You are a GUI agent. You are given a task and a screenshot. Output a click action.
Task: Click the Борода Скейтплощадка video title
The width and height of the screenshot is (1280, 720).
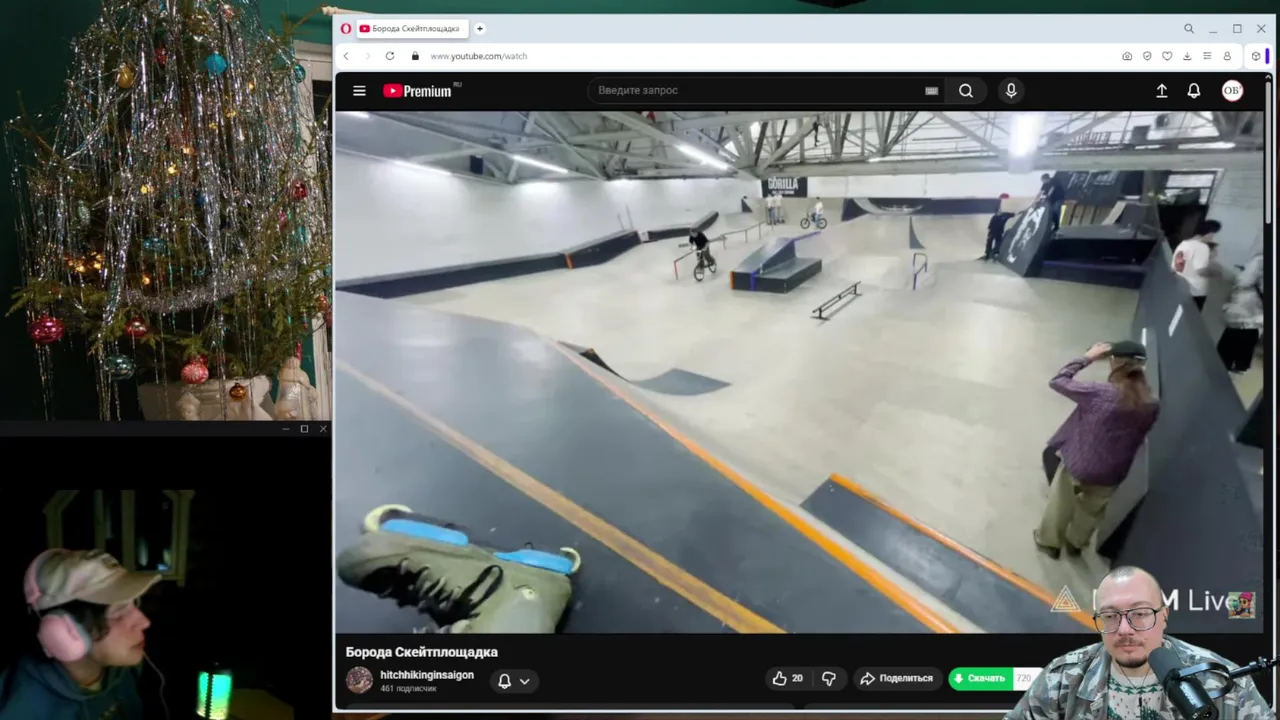(422, 652)
